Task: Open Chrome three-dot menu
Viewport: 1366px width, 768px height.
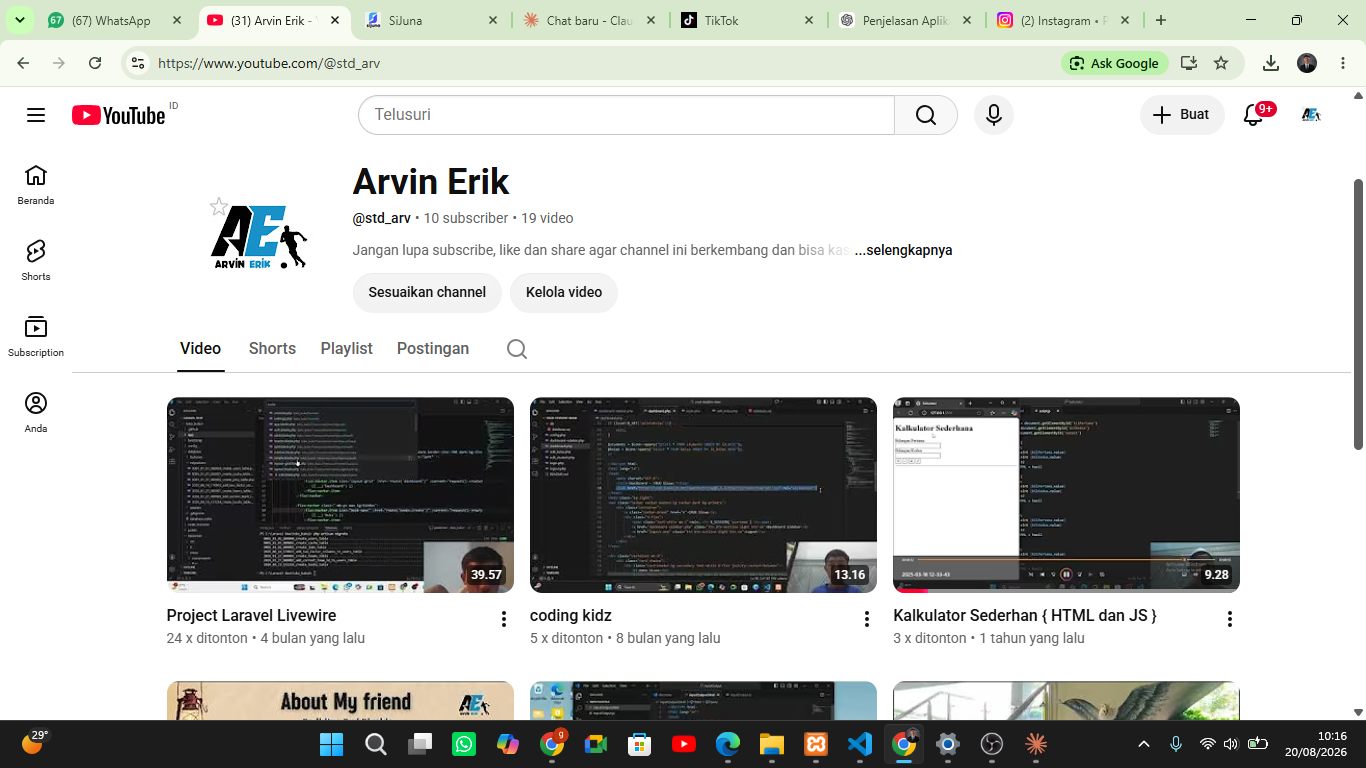Action: point(1342,63)
